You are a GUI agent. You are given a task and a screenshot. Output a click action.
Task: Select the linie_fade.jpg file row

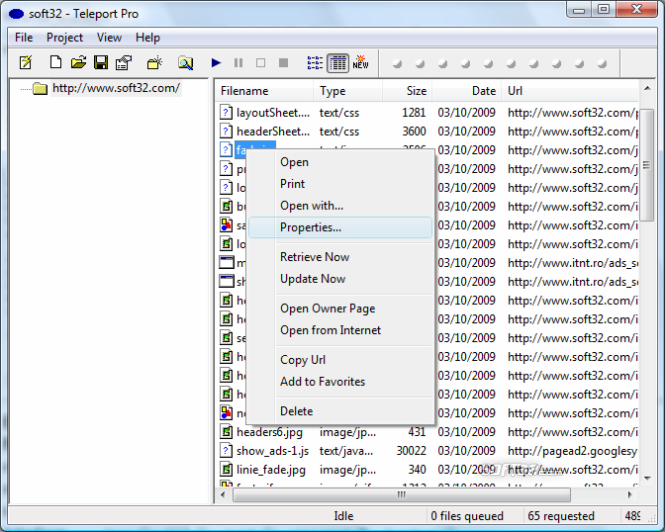pos(428,470)
